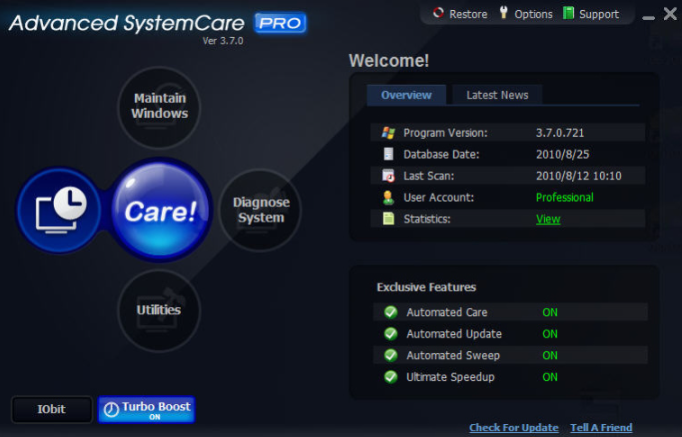This screenshot has width=682, height=437.
Task: Open the Maintain Windows module
Action: [x=159, y=107]
